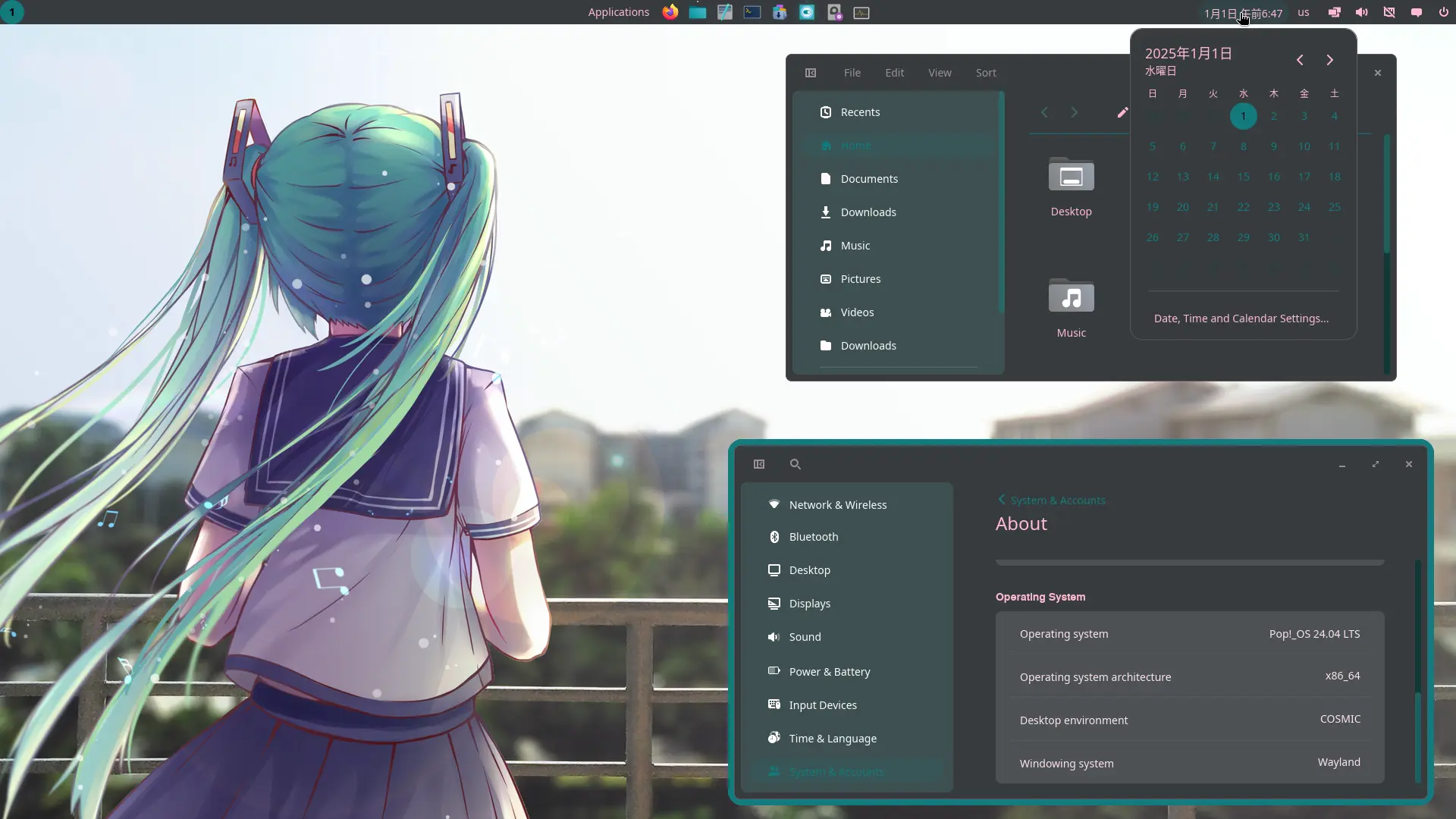Open the notifications applet in the panel
The height and width of the screenshot is (819, 1456).
click(x=1417, y=12)
